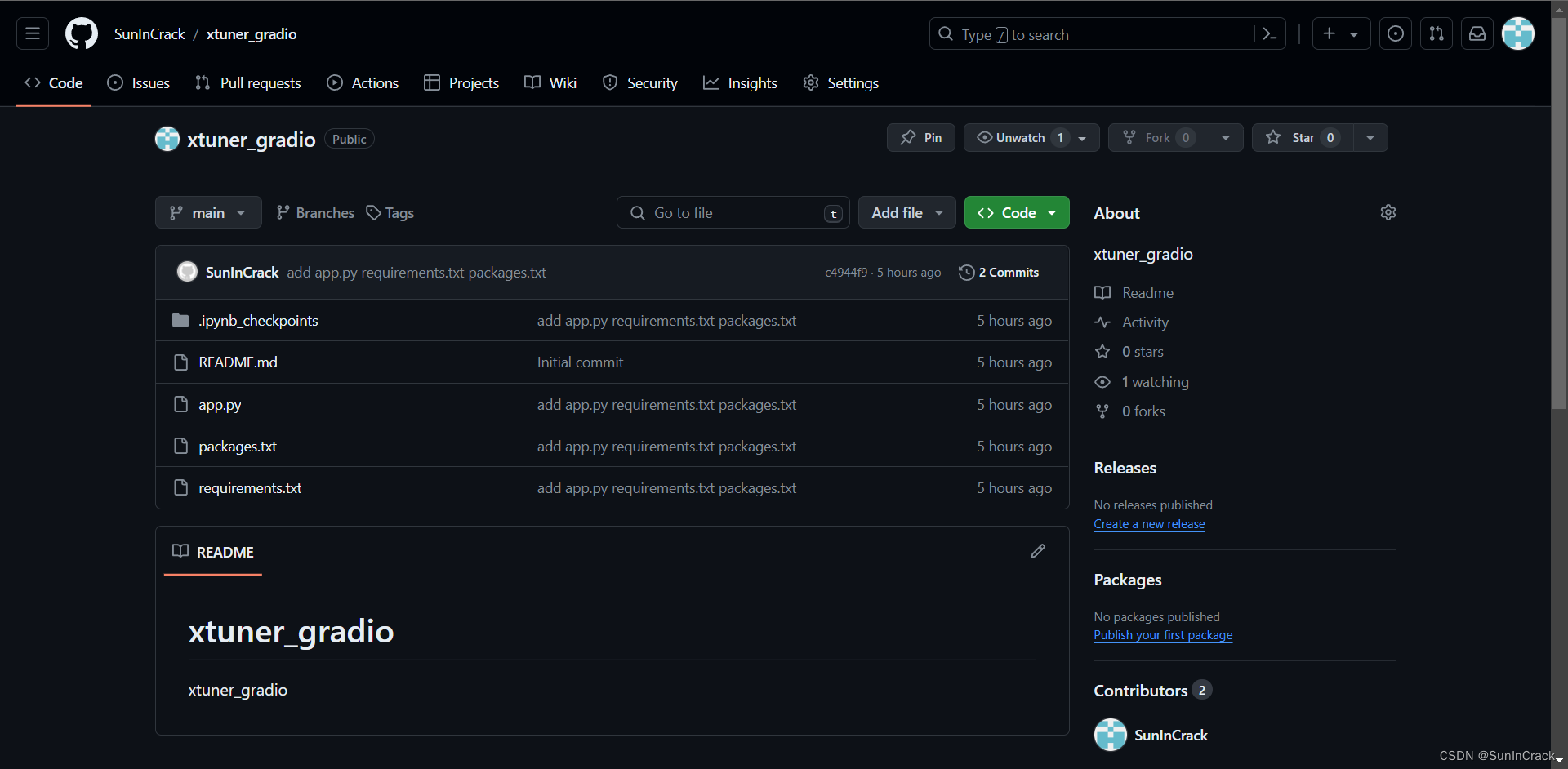Viewport: 1568px width, 769px height.
Task: Open the Security tab
Action: [x=640, y=82]
